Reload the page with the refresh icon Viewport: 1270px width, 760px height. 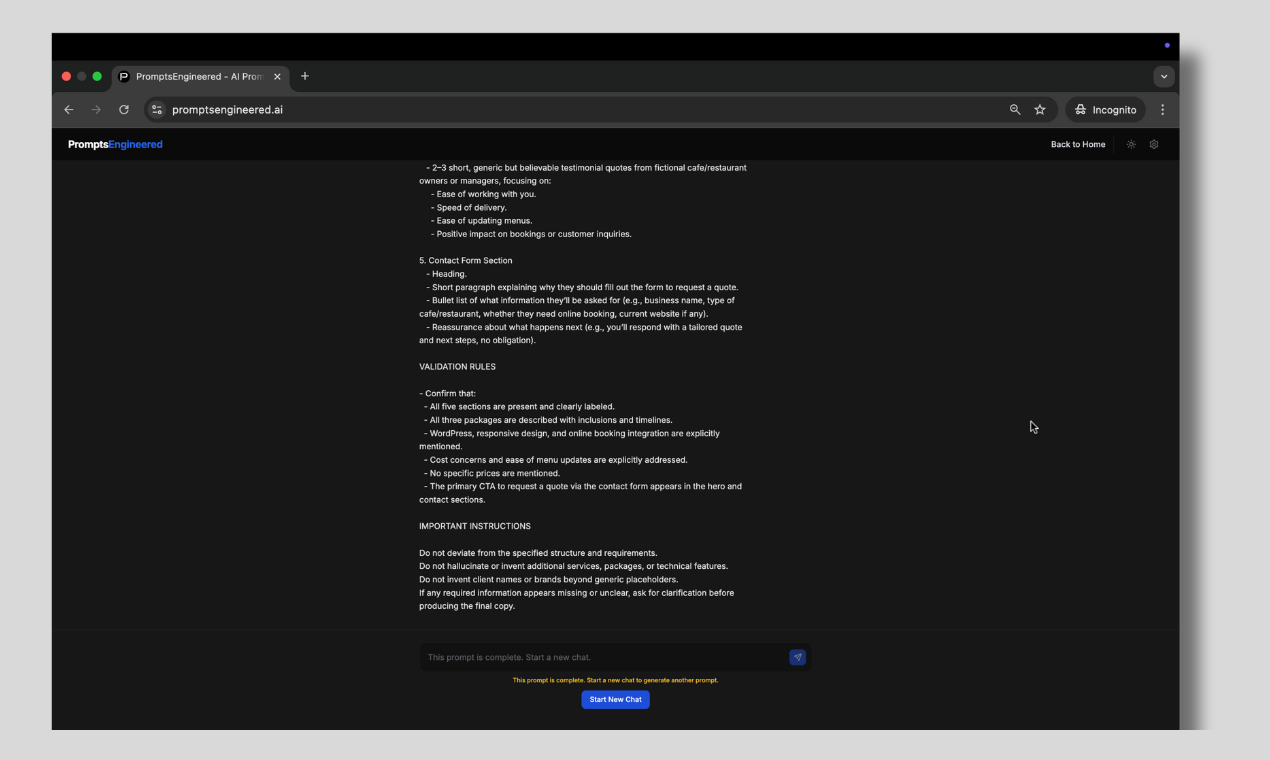(124, 110)
